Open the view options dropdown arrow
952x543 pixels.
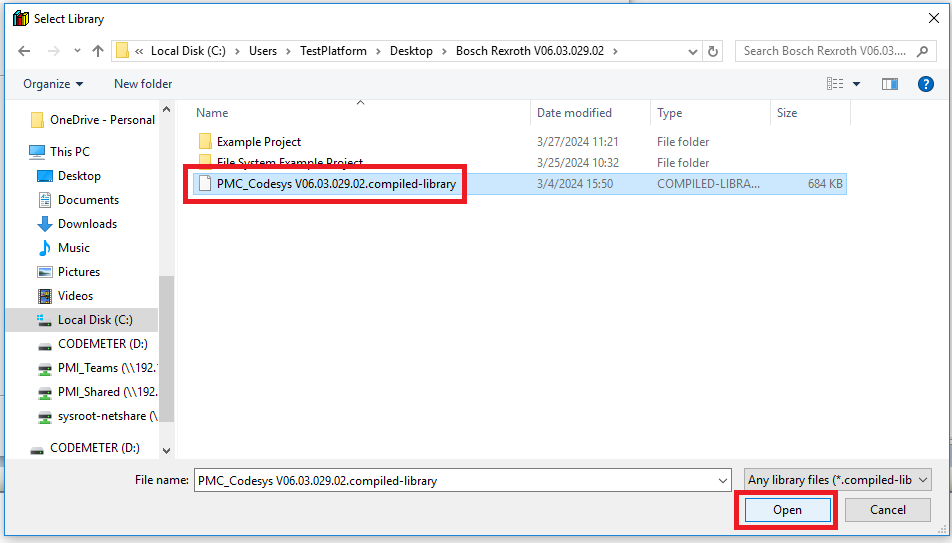coord(857,84)
